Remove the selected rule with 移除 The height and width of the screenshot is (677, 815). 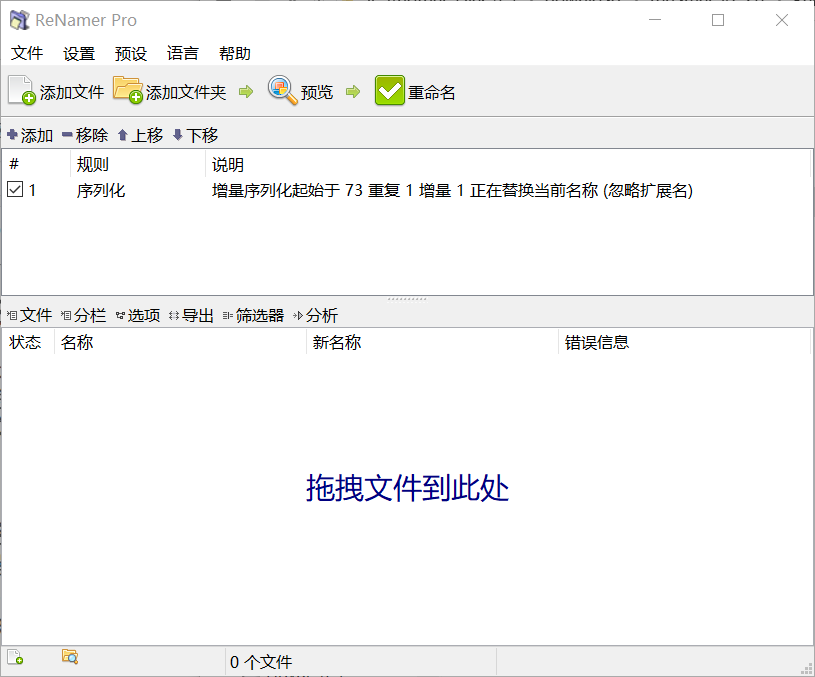click(x=85, y=135)
